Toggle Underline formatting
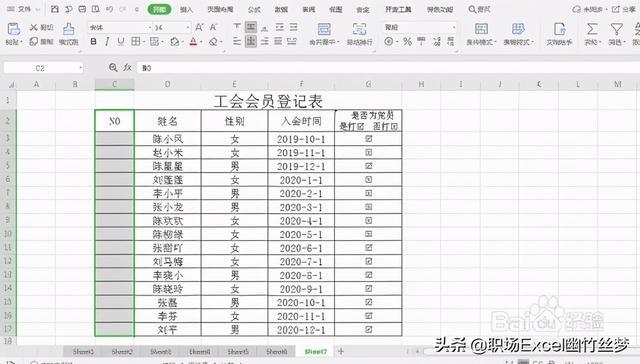 pos(121,41)
